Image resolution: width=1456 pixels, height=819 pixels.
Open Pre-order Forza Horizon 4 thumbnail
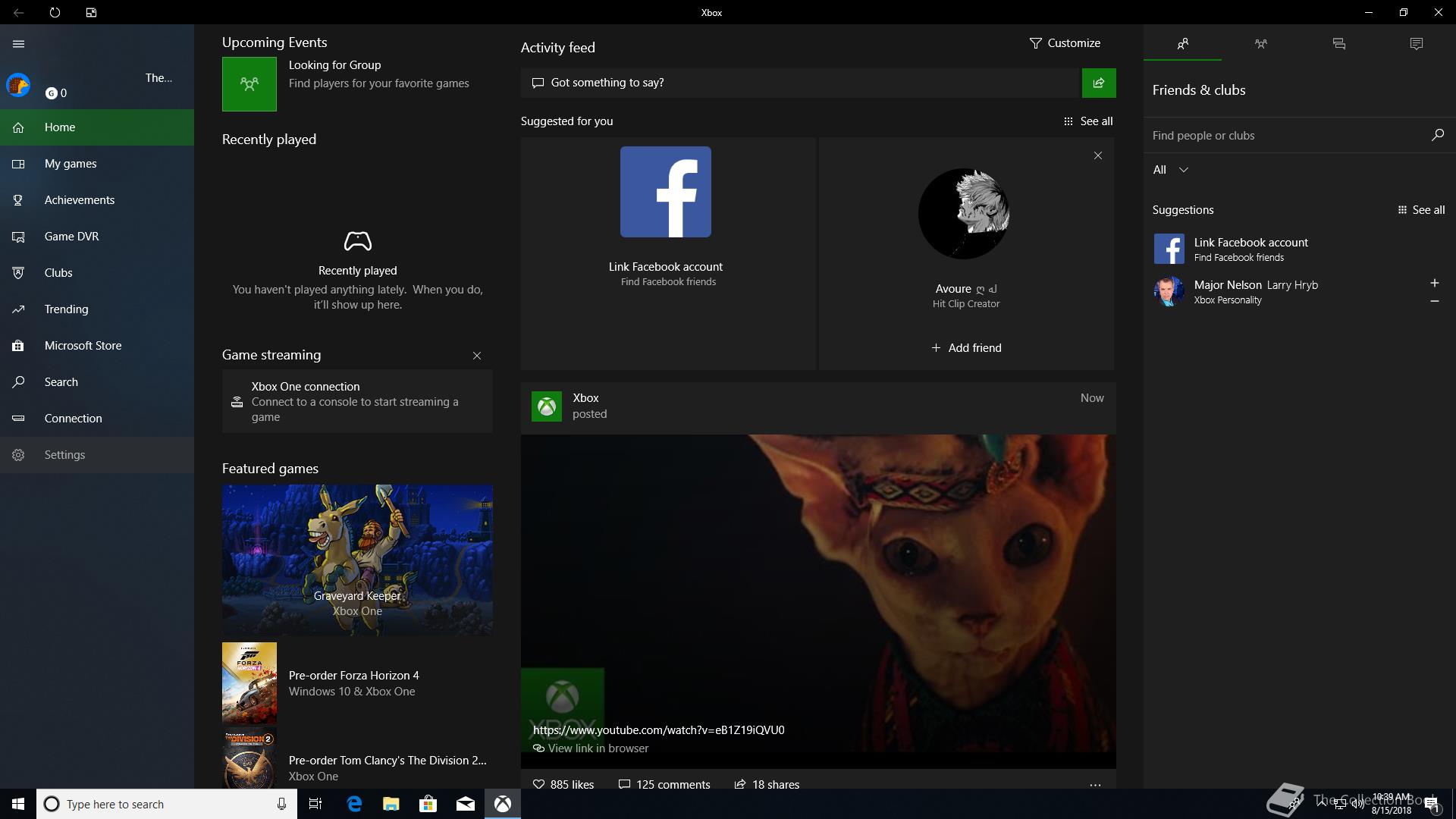pos(249,683)
